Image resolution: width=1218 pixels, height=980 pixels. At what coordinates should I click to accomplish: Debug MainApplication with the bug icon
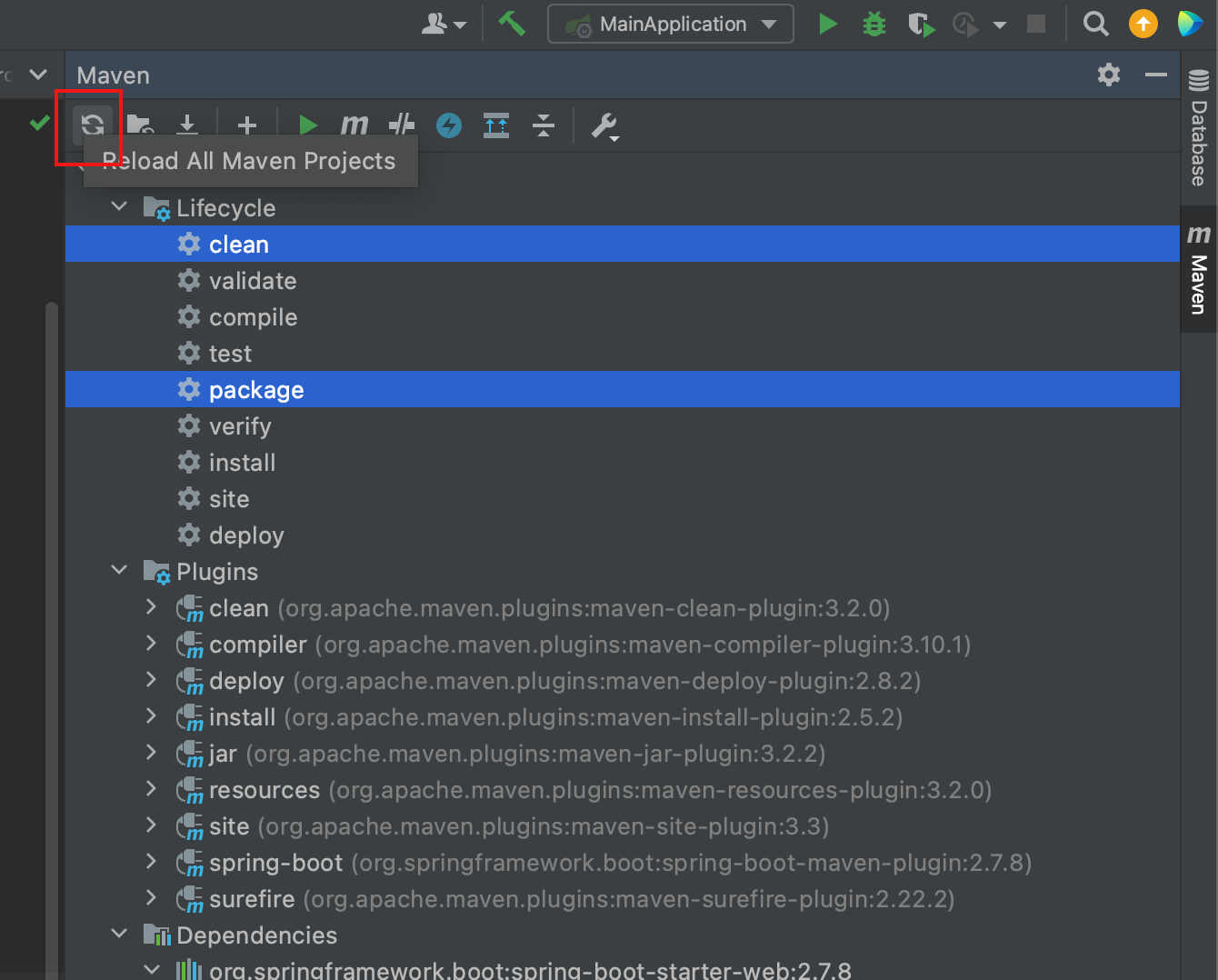coord(874,24)
